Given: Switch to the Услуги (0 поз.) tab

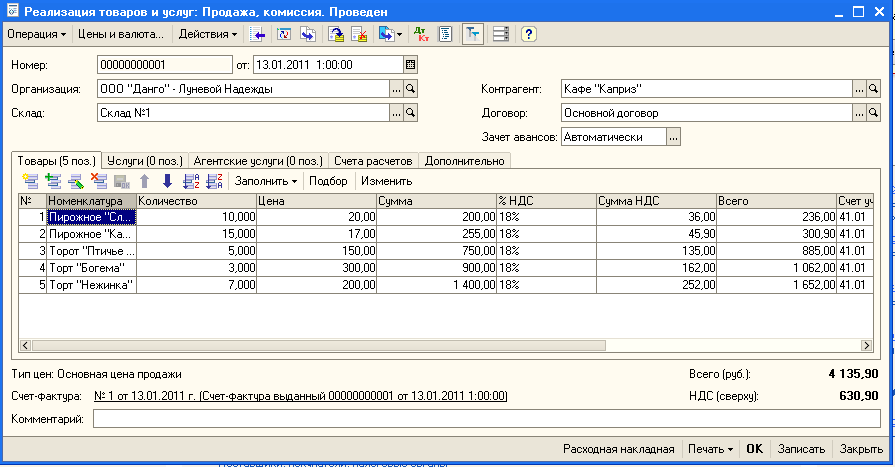Looking at the screenshot, I should [x=145, y=160].
